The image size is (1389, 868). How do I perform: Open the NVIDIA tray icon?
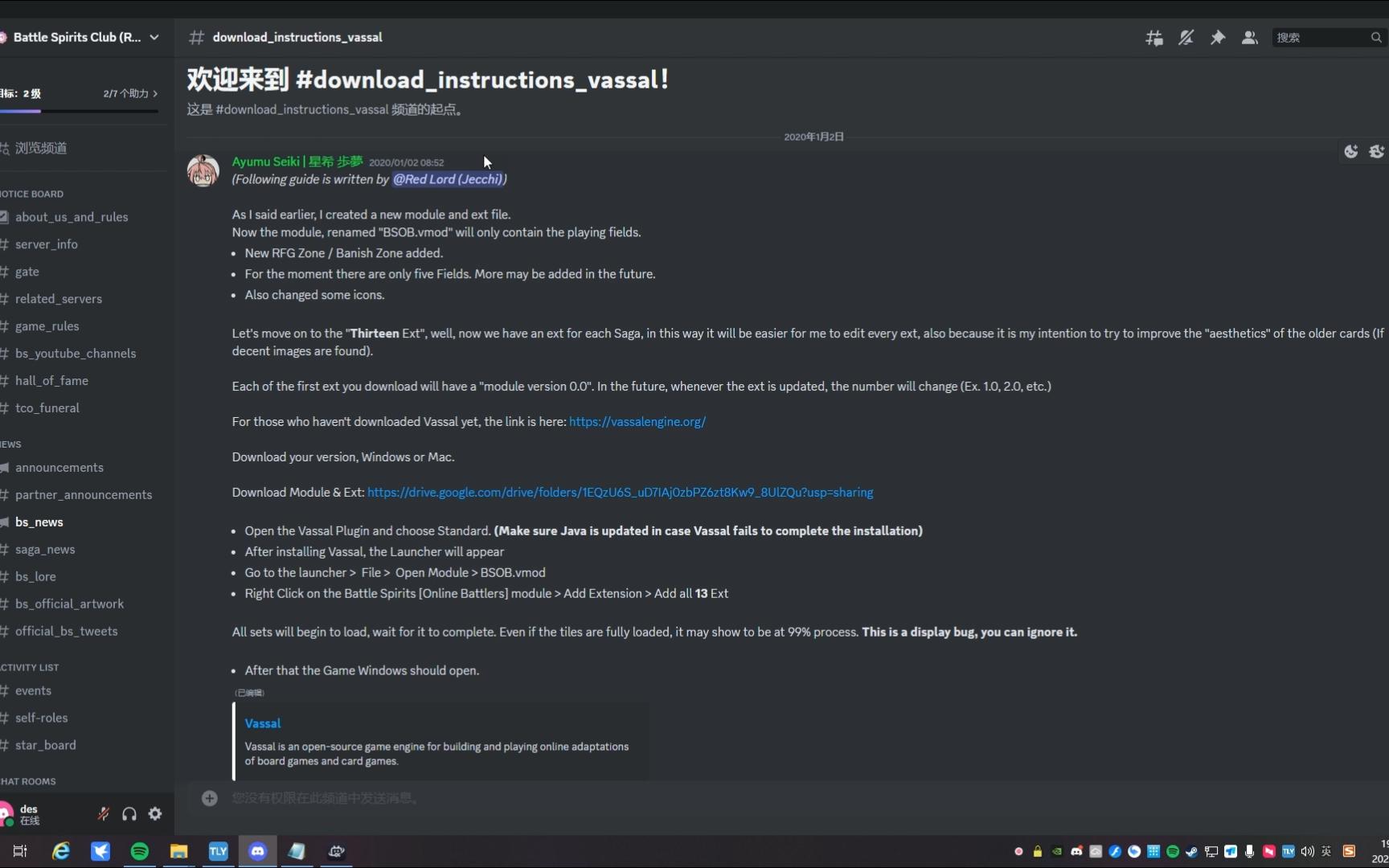tap(1057, 851)
